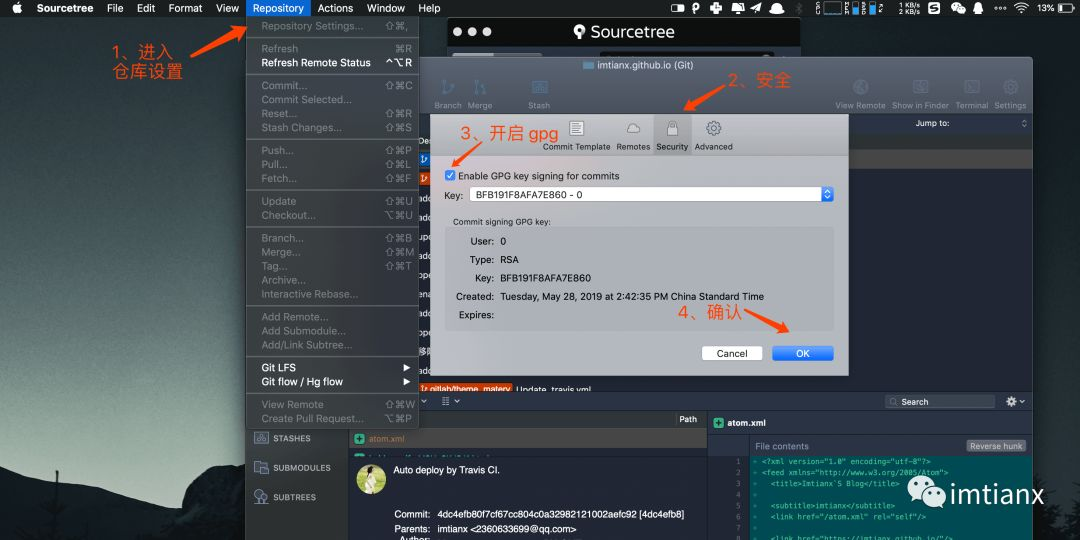Open the Remotes tab cloud icon
Viewport: 1080px width, 540px height.
coord(633,128)
